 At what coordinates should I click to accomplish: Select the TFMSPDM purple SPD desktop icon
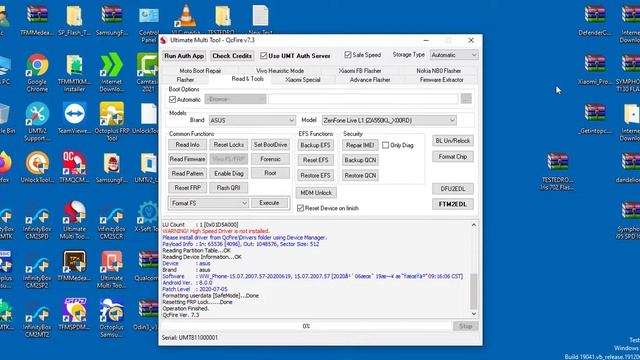click(74, 314)
